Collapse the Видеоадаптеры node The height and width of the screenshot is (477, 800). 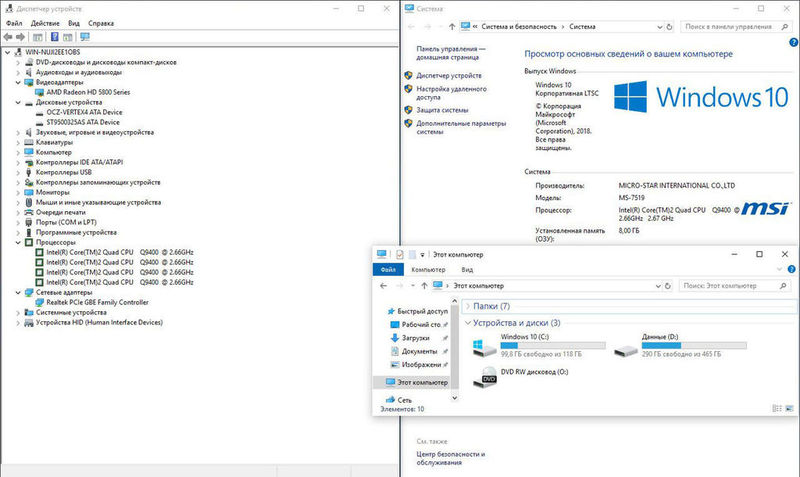[x=18, y=82]
